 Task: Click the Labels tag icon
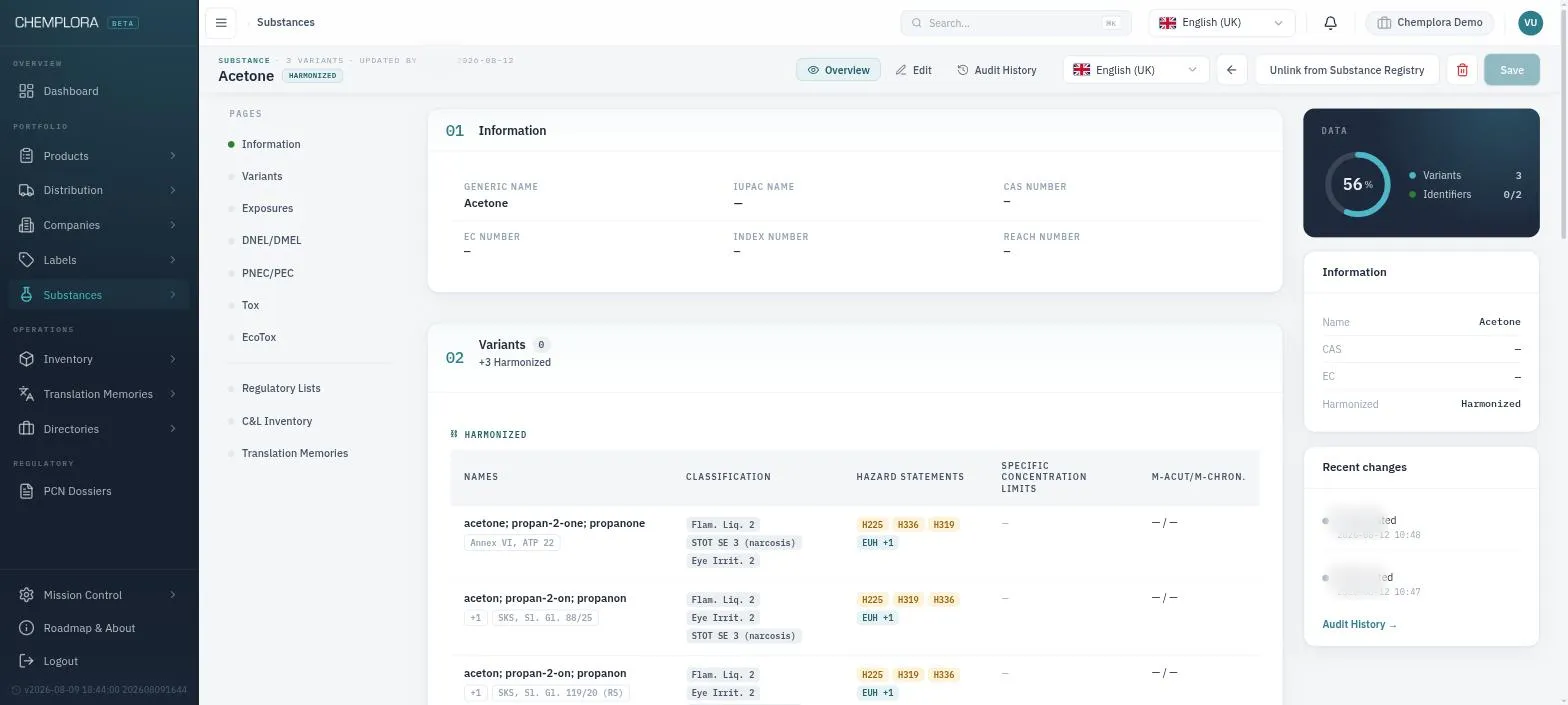tap(27, 260)
